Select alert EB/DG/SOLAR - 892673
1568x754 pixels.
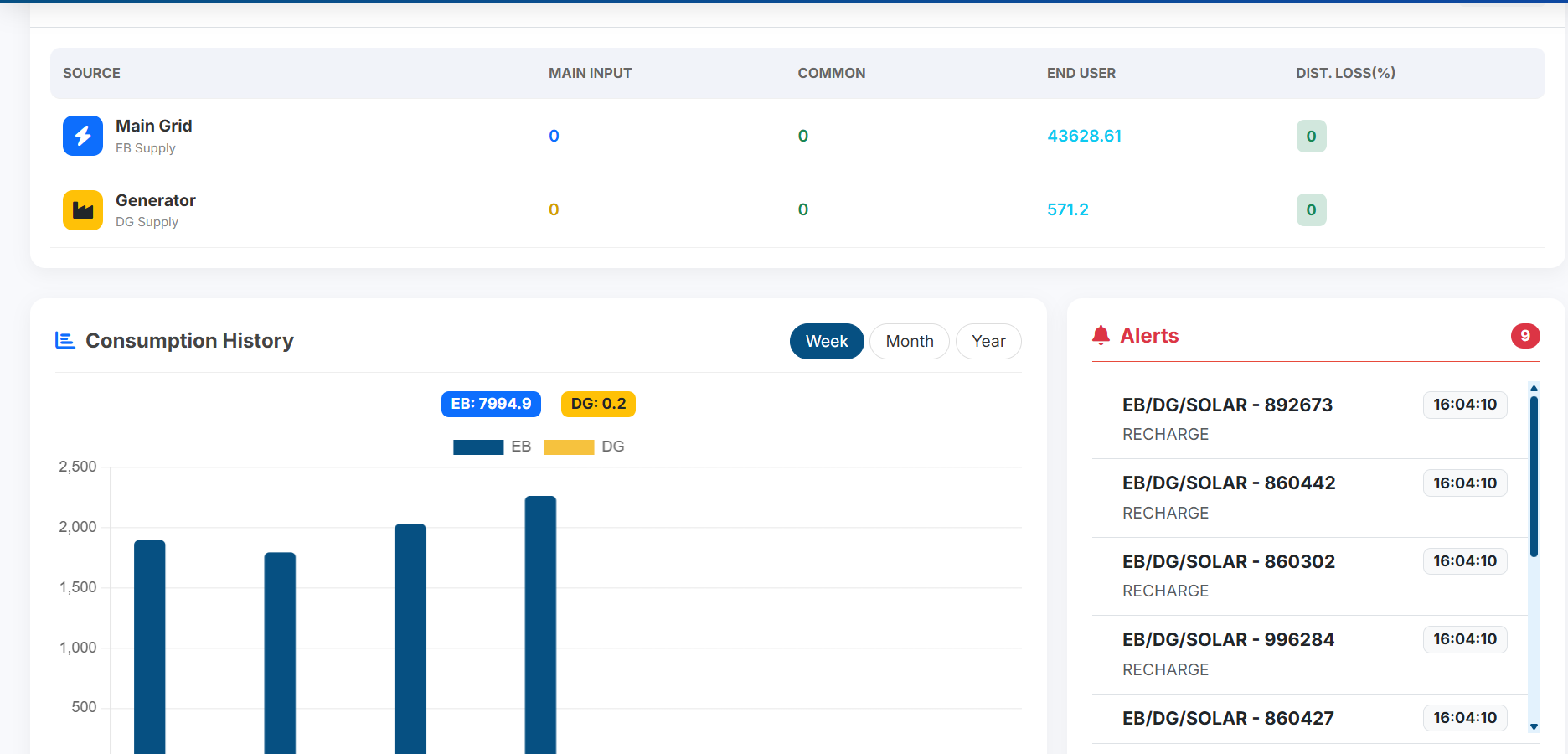[1226, 405]
